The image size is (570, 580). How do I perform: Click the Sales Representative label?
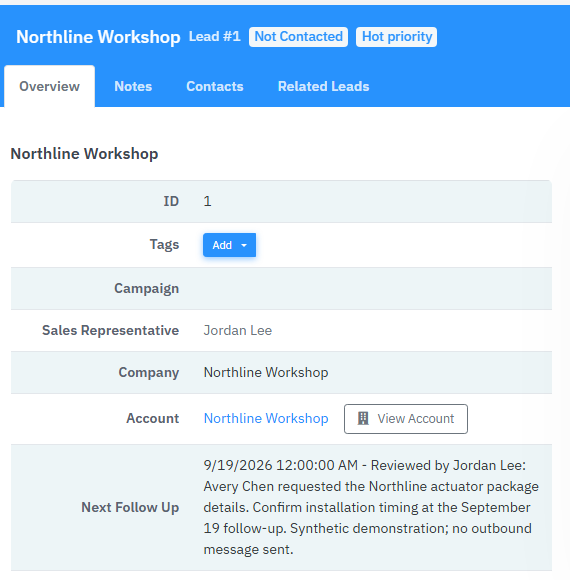pos(111,330)
